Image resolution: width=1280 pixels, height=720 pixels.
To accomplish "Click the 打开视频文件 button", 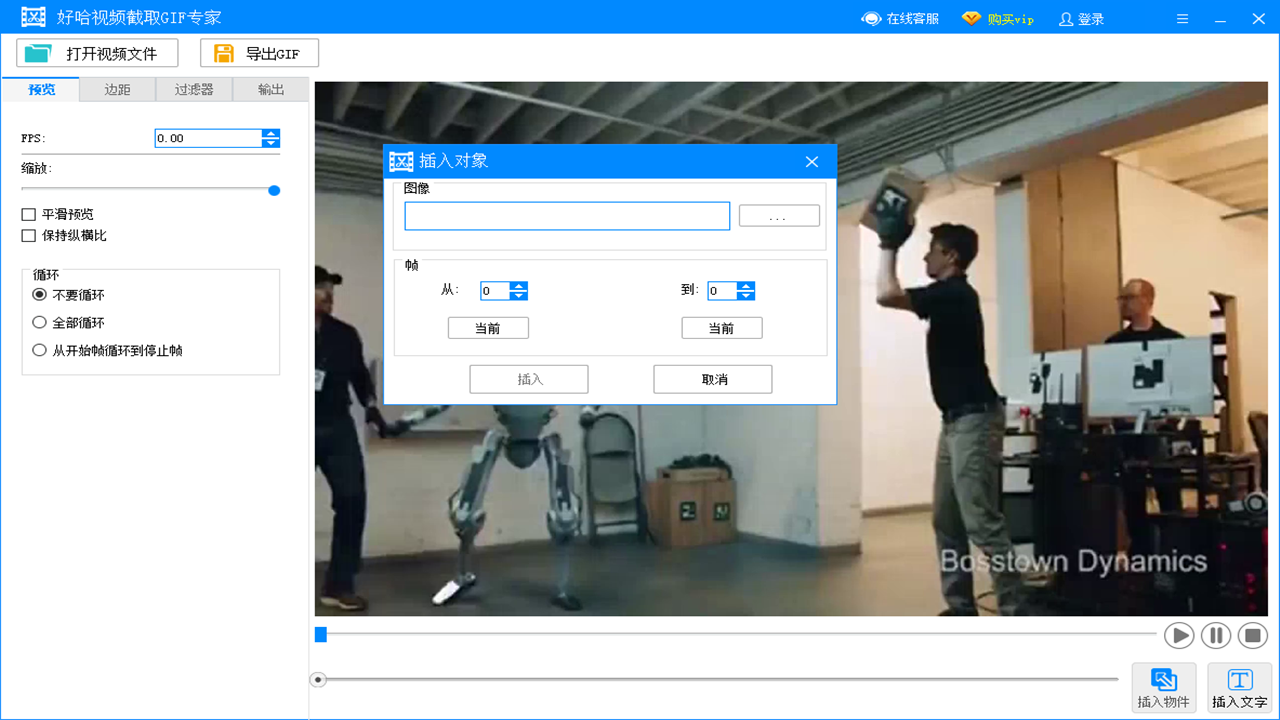I will 96,52.
